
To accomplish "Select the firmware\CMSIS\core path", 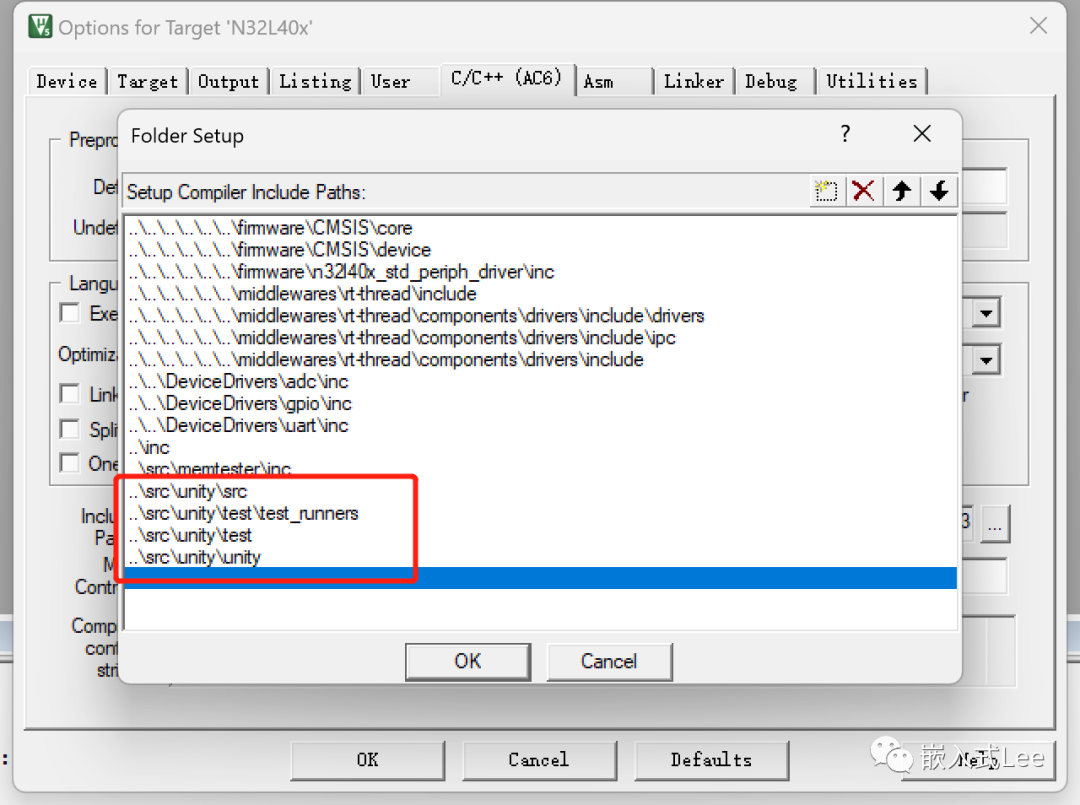I will (540, 228).
